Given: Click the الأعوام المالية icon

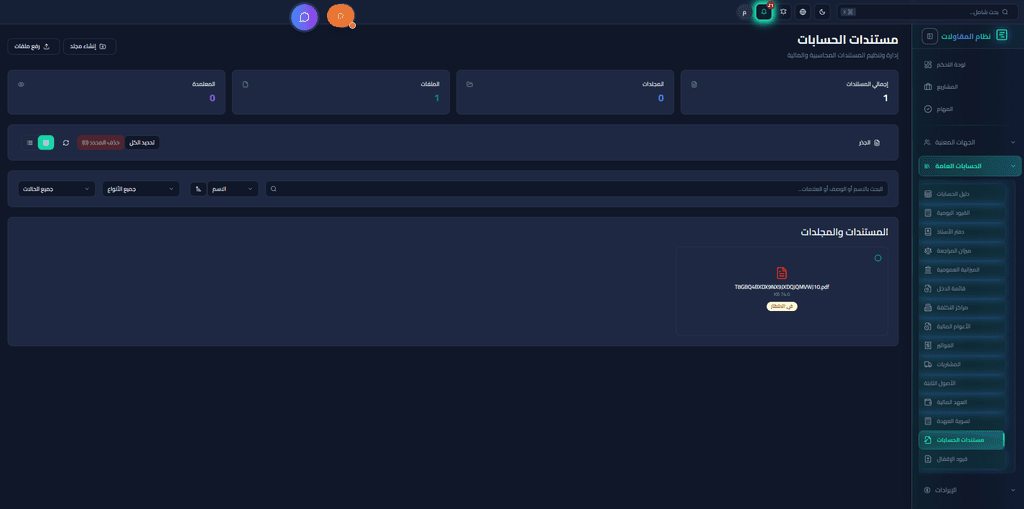Looking at the screenshot, I should pyautogui.click(x=928, y=326).
